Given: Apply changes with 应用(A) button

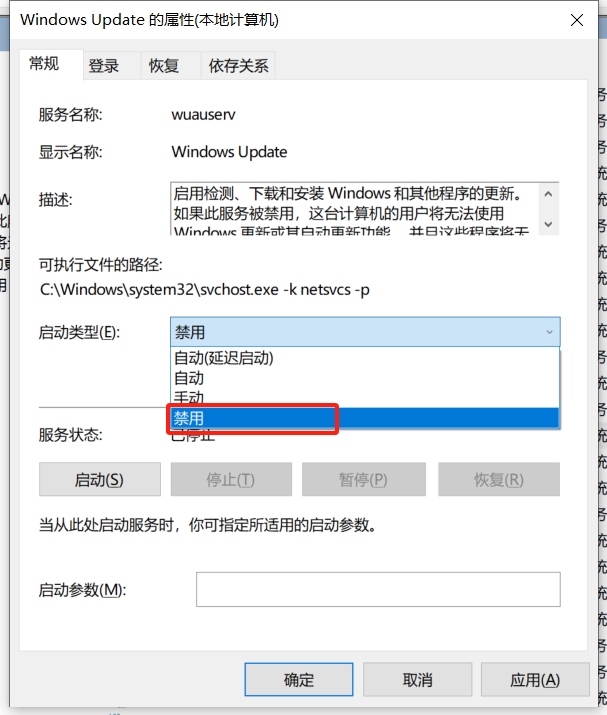Looking at the screenshot, I should pos(535,679).
